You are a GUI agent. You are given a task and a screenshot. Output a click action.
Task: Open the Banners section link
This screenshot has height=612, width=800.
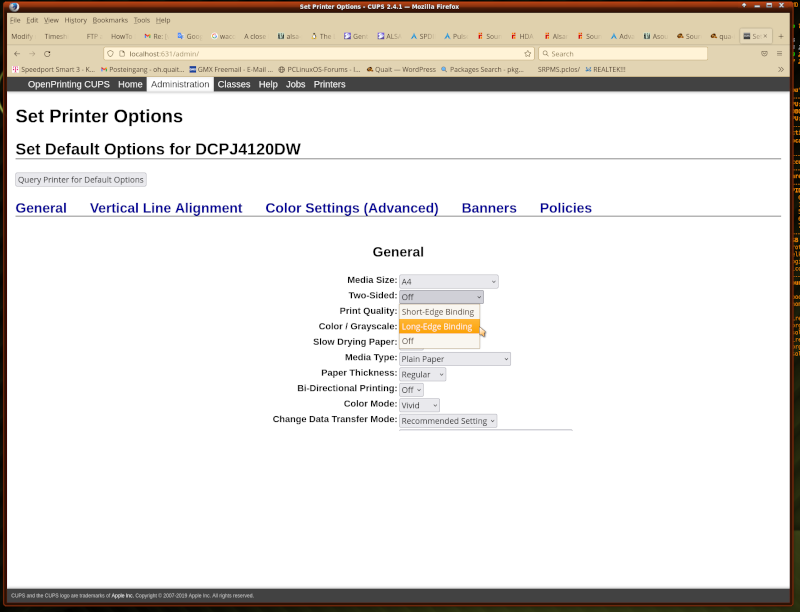coord(489,208)
